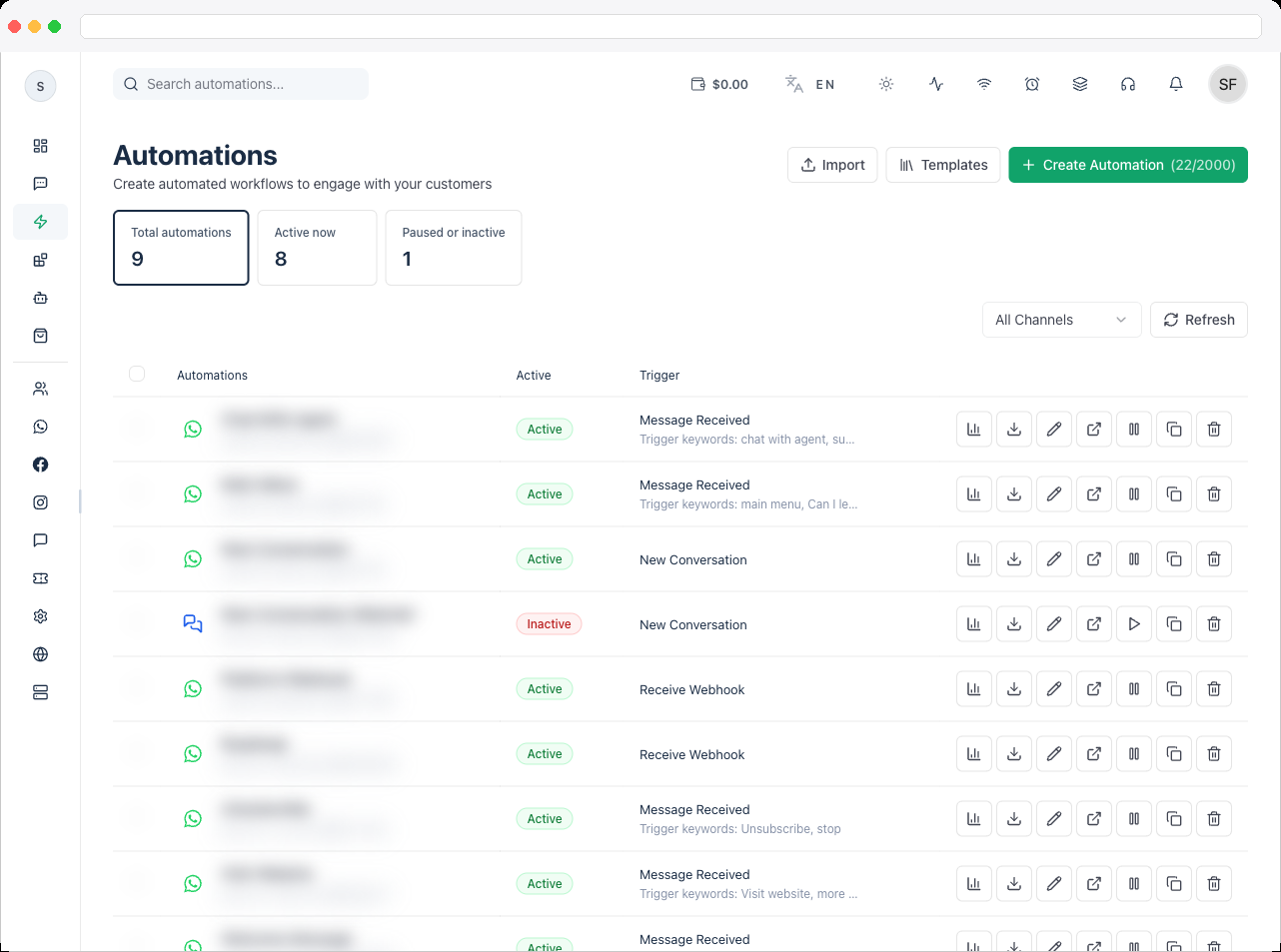
Task: View analytics for the 'Visit website' keywords automation
Action: (x=974, y=884)
